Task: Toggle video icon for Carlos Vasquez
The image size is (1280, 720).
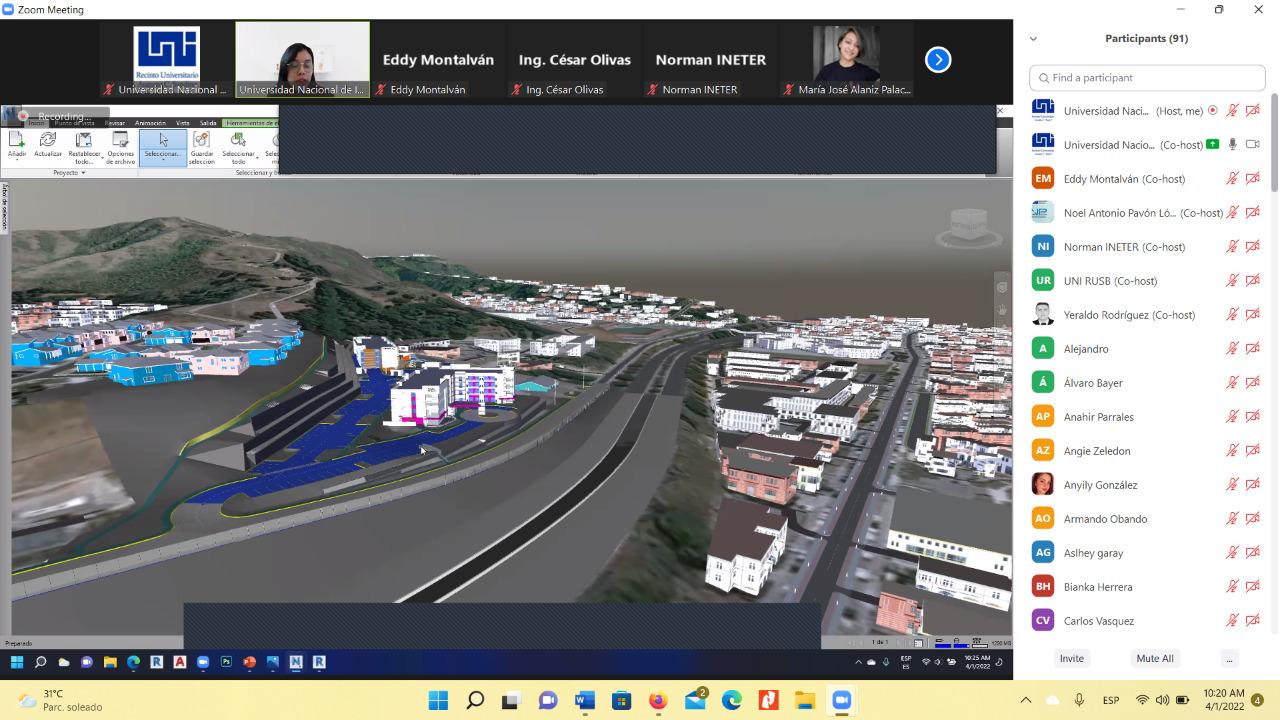Action: click(x=1252, y=621)
